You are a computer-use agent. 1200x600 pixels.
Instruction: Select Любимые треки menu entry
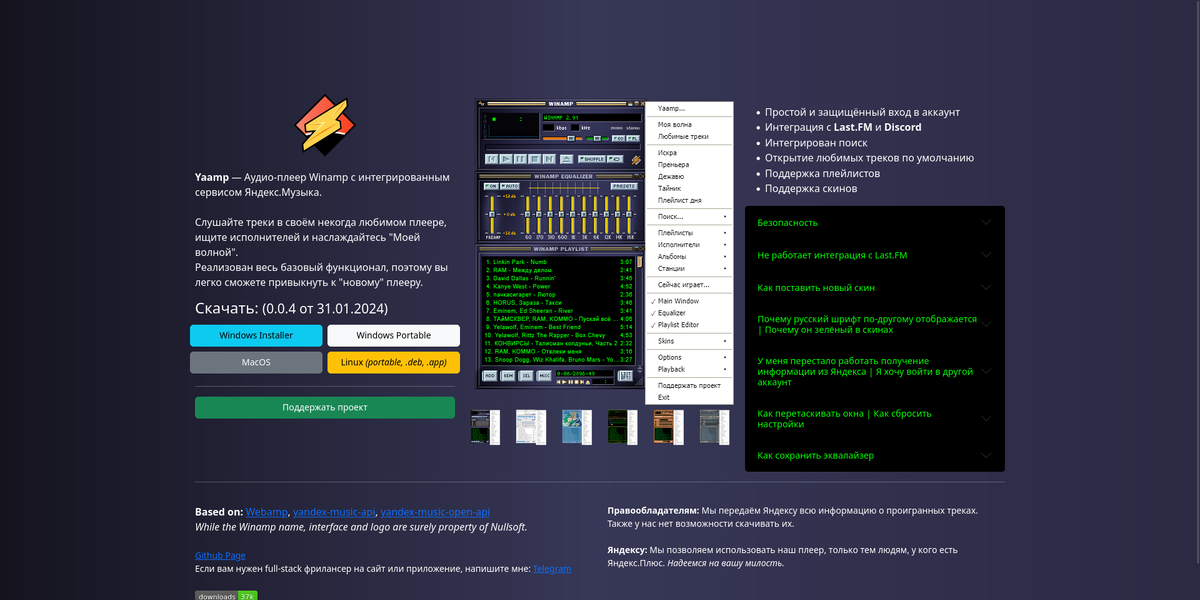coord(689,136)
